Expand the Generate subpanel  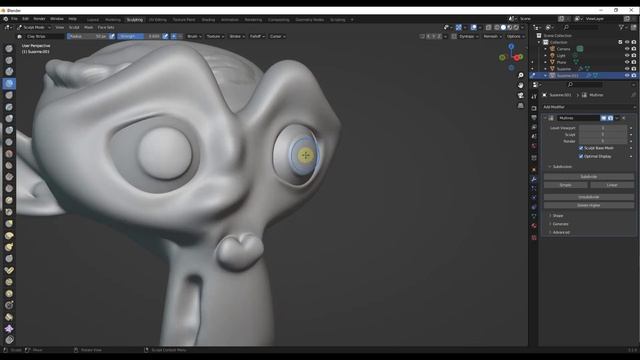[560, 224]
